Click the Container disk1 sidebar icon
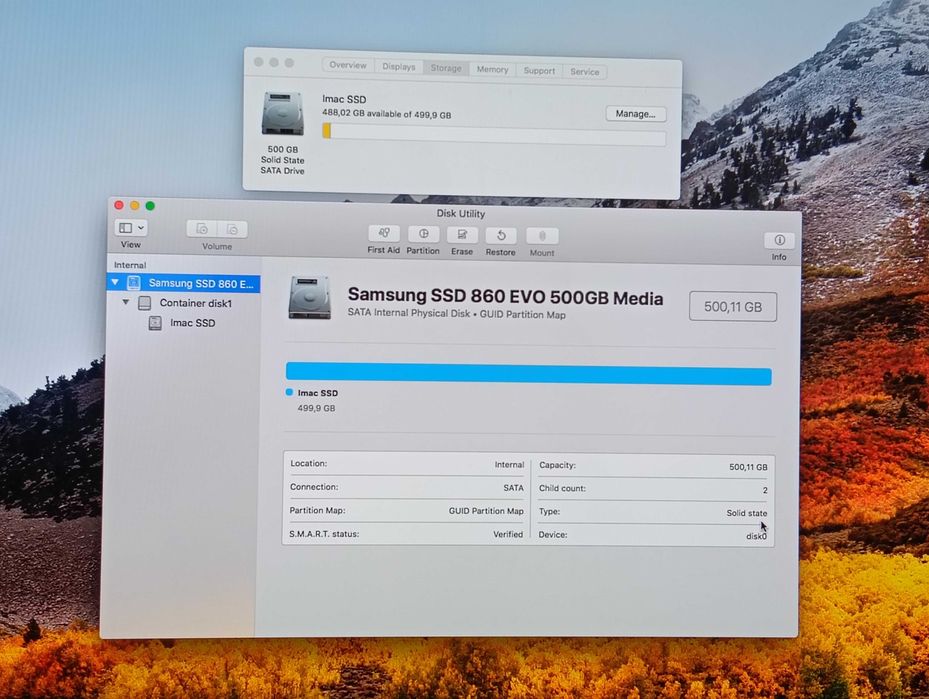Viewport: 929px width, 699px height. click(144, 303)
